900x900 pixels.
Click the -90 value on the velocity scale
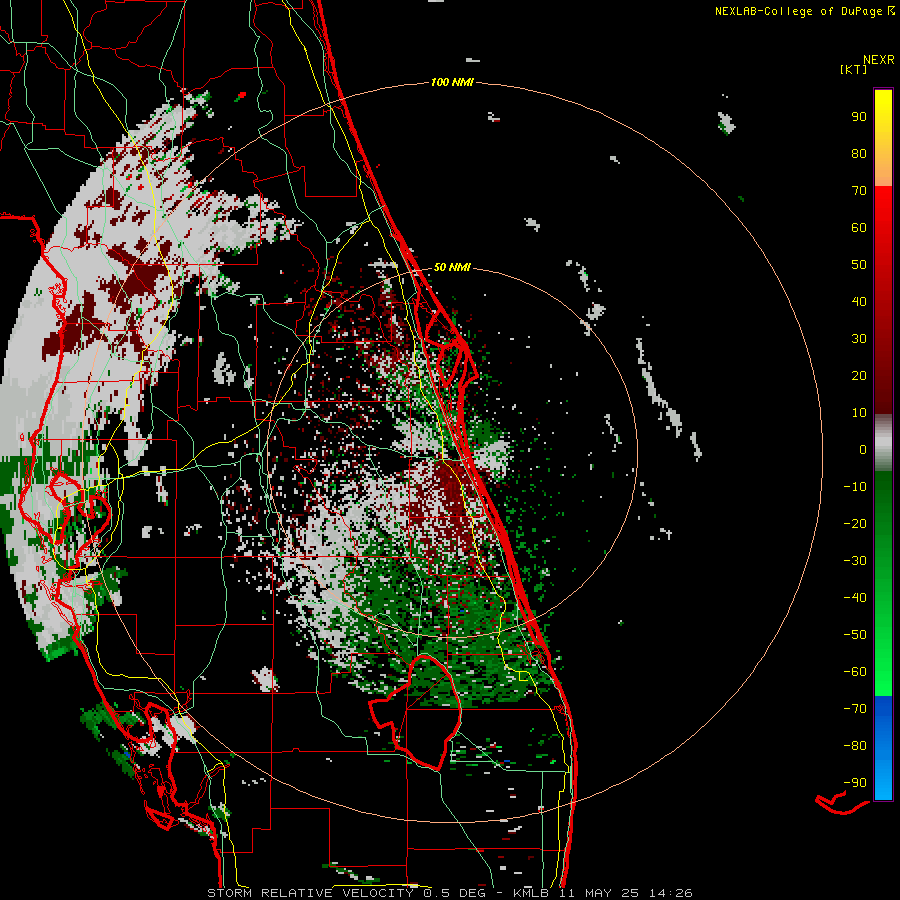point(855,783)
